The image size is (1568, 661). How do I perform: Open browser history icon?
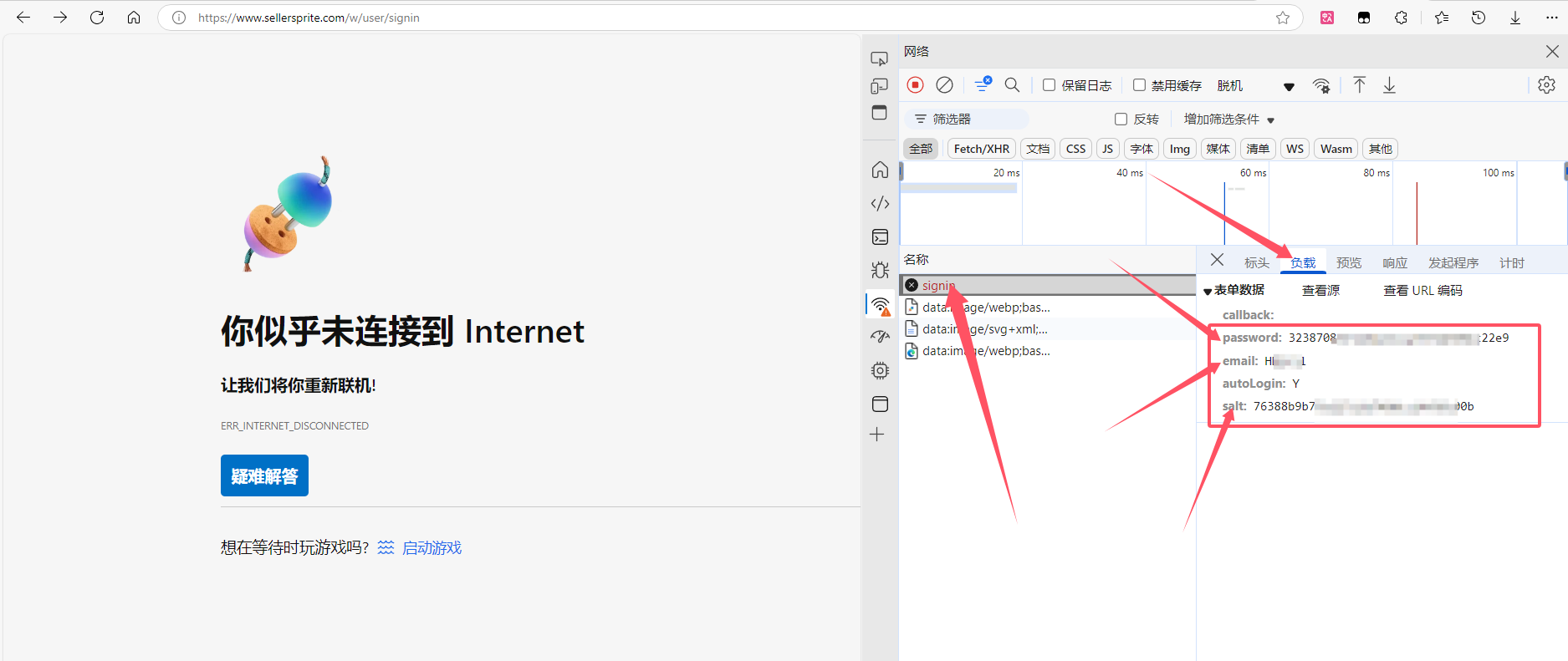pyautogui.click(x=1479, y=18)
